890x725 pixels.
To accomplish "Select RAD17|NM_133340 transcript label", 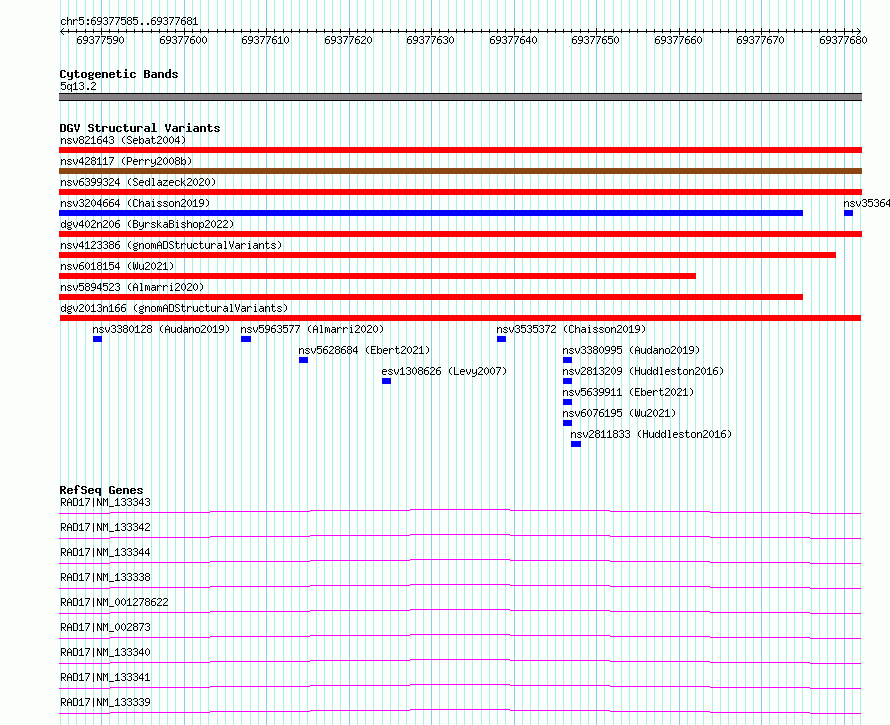I will 106,652.
